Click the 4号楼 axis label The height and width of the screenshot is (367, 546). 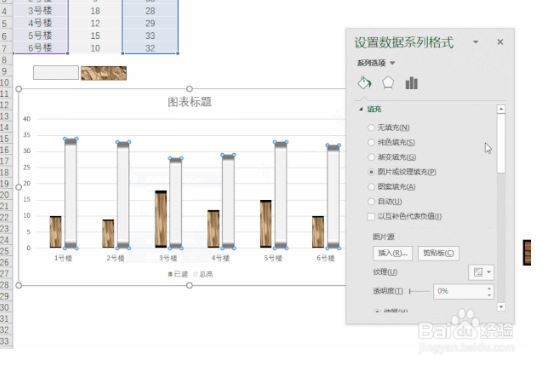[x=220, y=258]
